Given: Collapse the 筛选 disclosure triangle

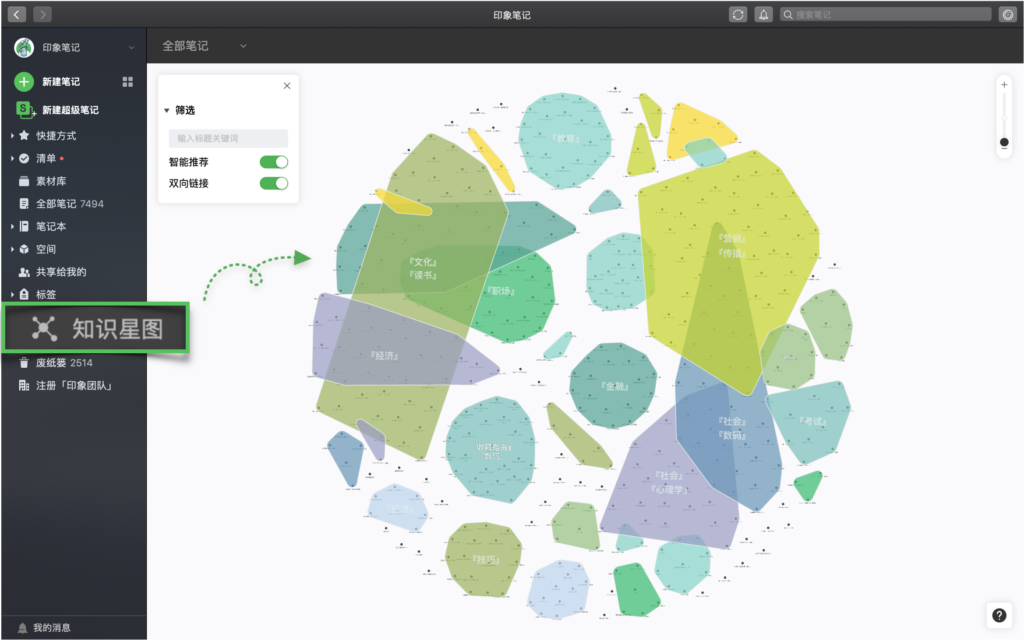Looking at the screenshot, I should (167, 110).
